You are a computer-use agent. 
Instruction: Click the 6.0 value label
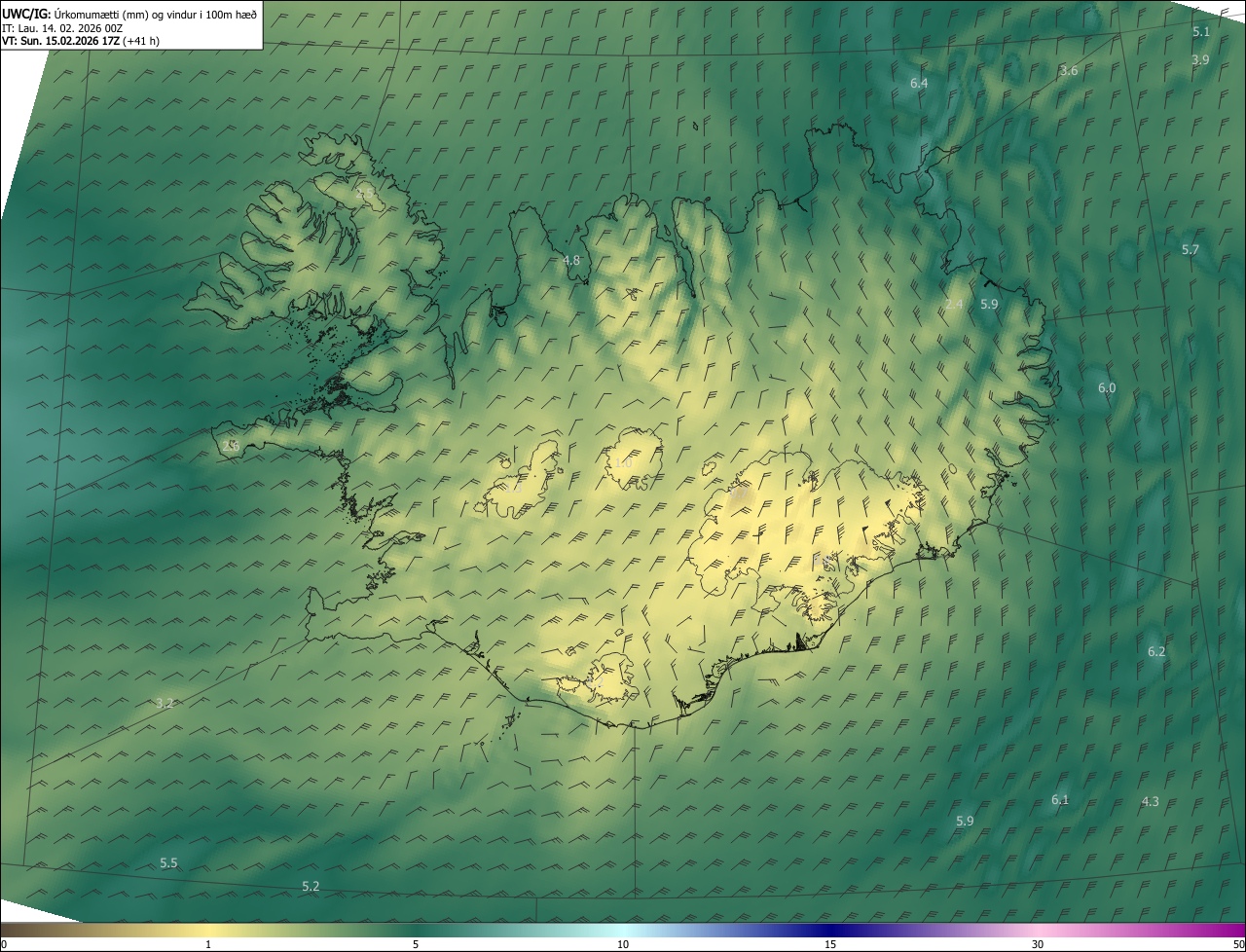click(x=1107, y=388)
